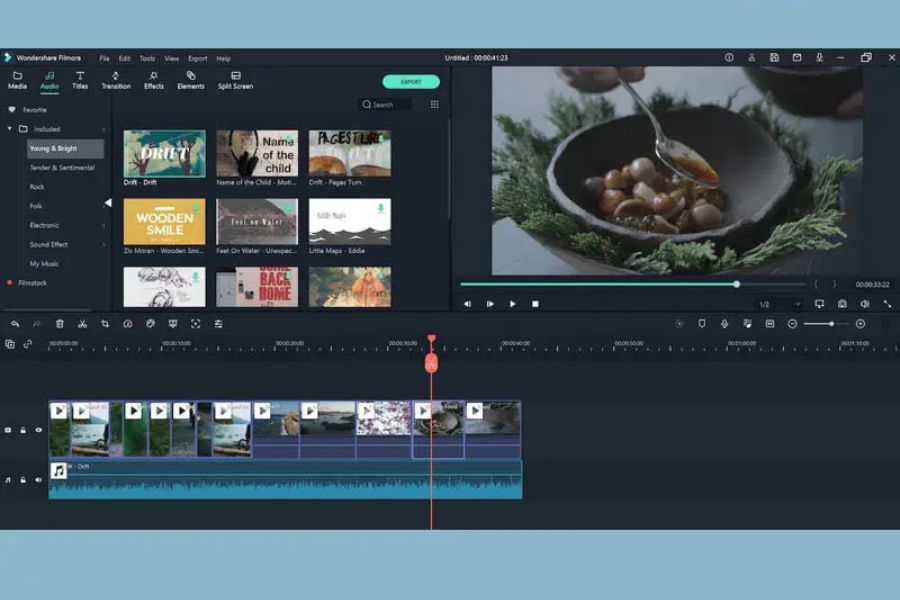Viewport: 900px width, 600px height.
Task: Open the Tools menu
Action: click(148, 59)
